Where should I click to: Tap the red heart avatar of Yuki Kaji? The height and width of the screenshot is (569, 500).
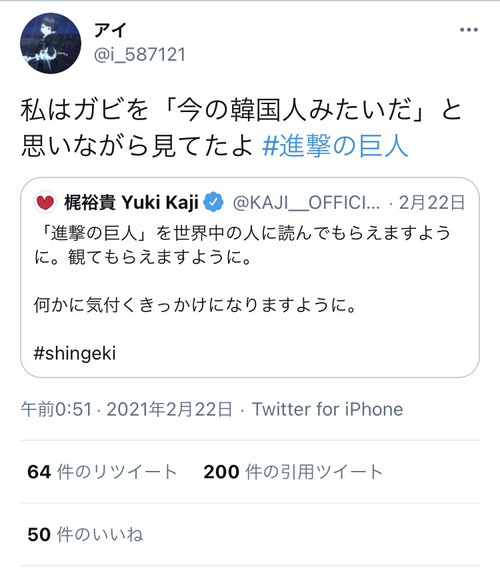tap(45, 202)
